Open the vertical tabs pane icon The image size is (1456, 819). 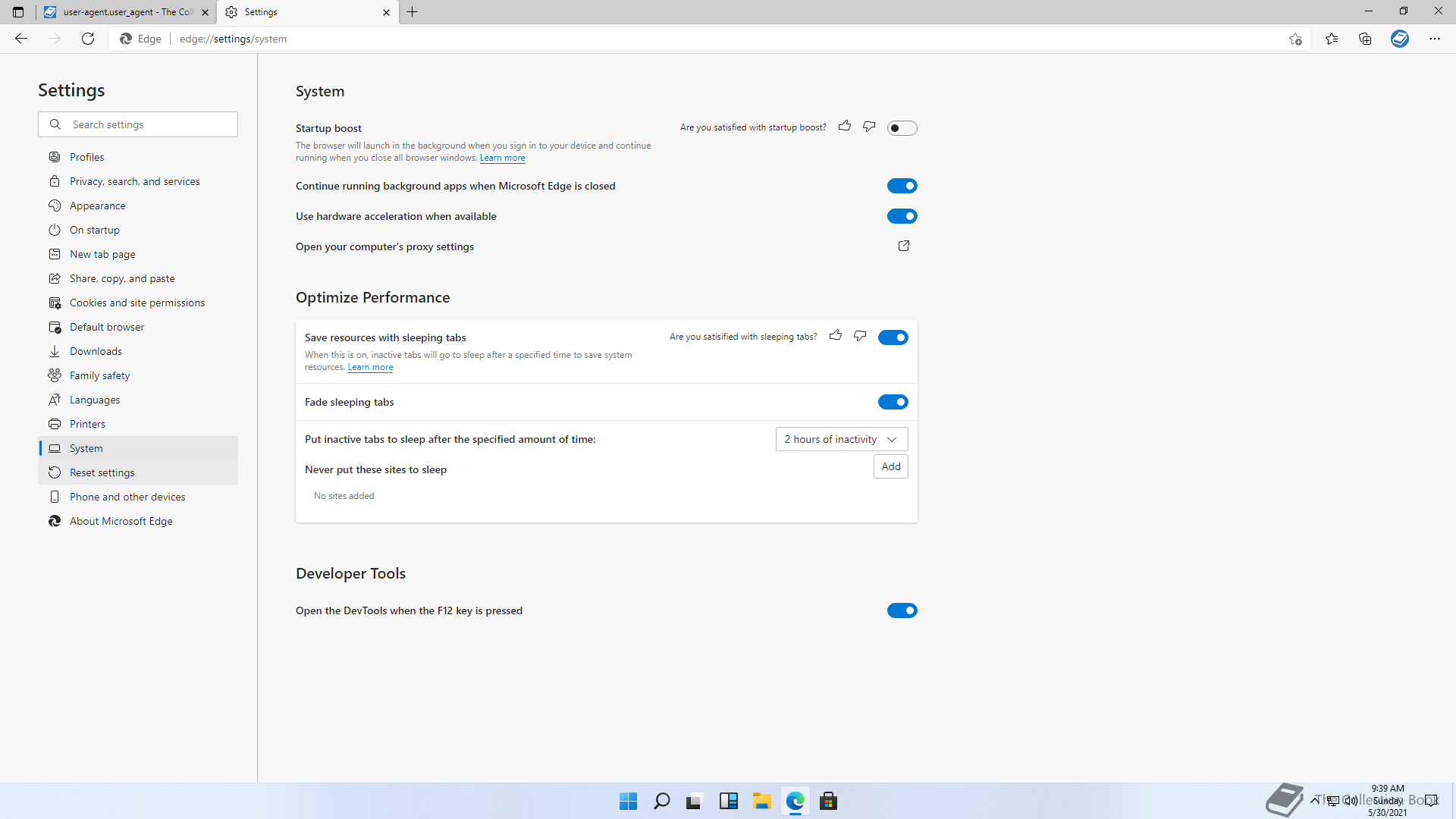coord(18,12)
